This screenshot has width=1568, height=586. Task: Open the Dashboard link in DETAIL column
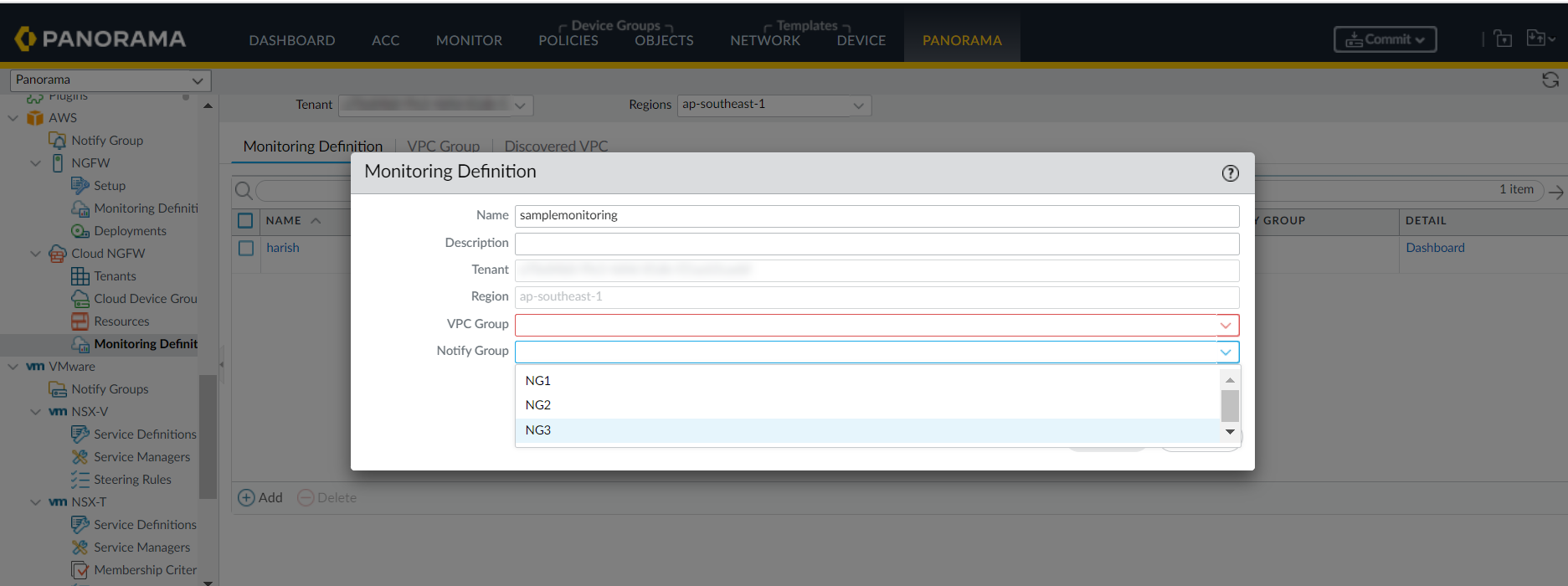pyautogui.click(x=1435, y=248)
